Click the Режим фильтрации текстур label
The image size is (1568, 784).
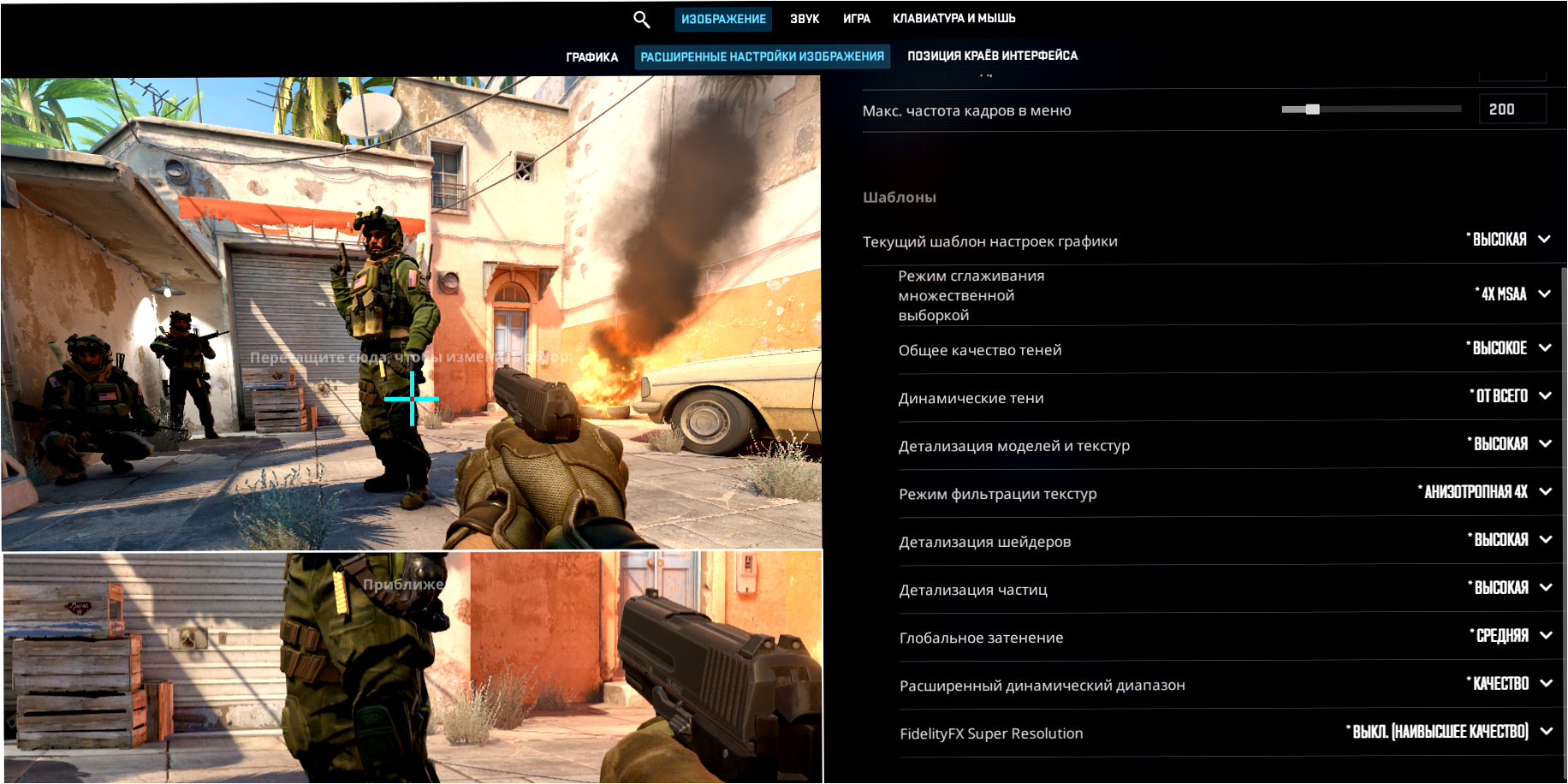[x=998, y=494]
